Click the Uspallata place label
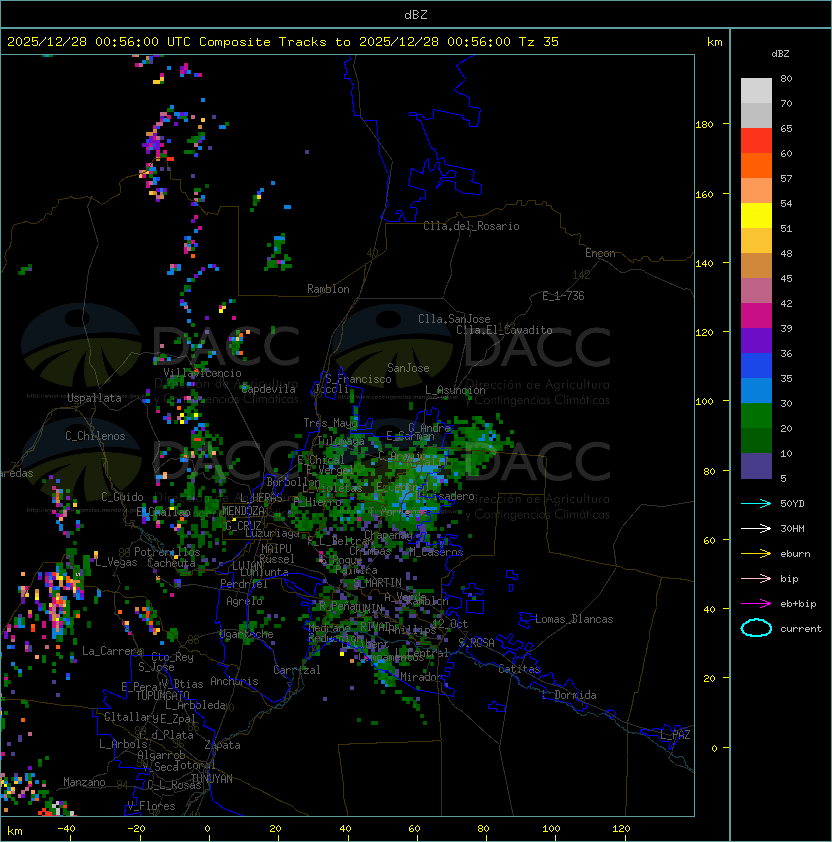This screenshot has height=842, width=832. [x=94, y=398]
